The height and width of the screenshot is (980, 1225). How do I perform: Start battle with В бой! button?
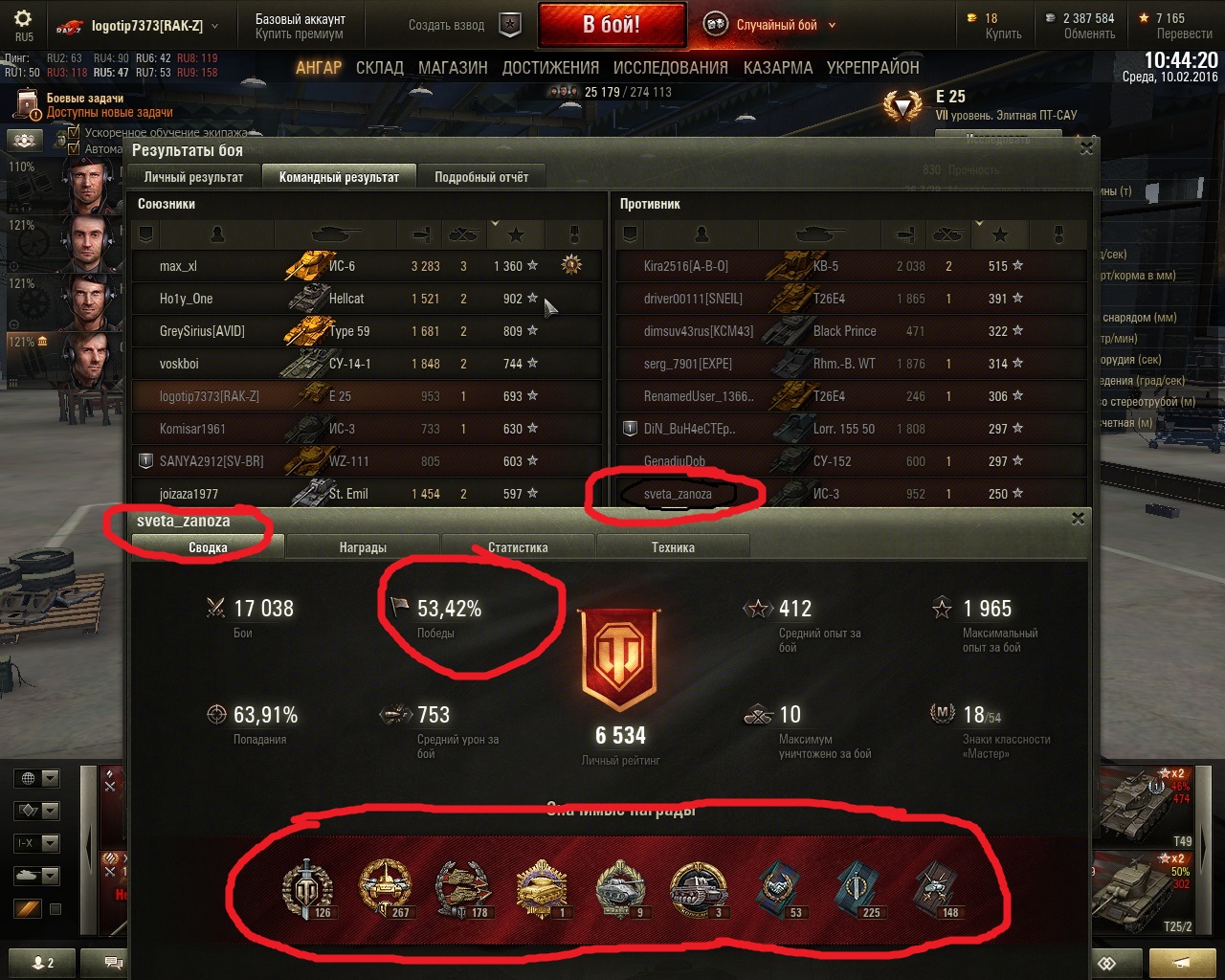point(612,25)
